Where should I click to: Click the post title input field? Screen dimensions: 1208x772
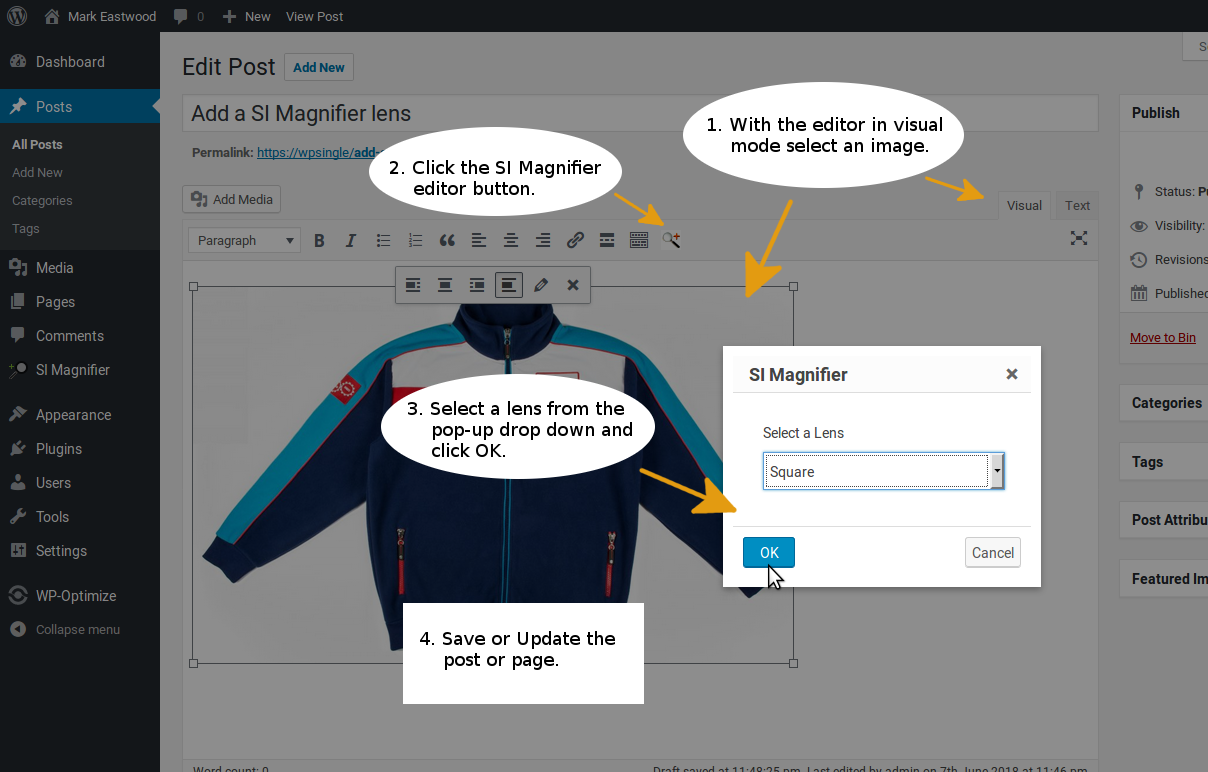(x=640, y=114)
